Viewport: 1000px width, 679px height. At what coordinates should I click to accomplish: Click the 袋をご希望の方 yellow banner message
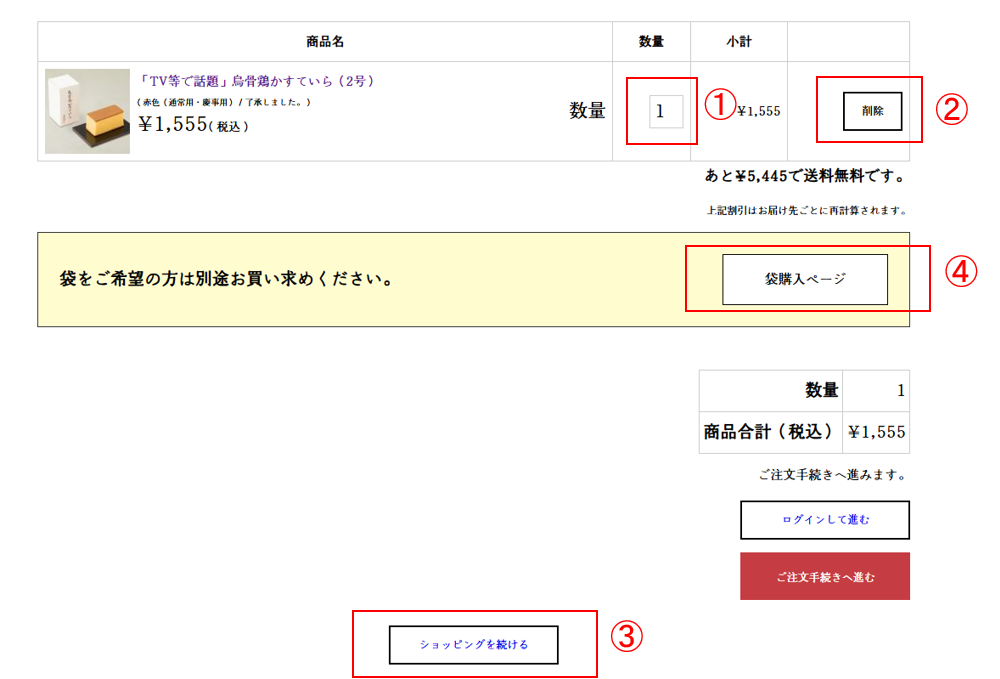[225, 279]
